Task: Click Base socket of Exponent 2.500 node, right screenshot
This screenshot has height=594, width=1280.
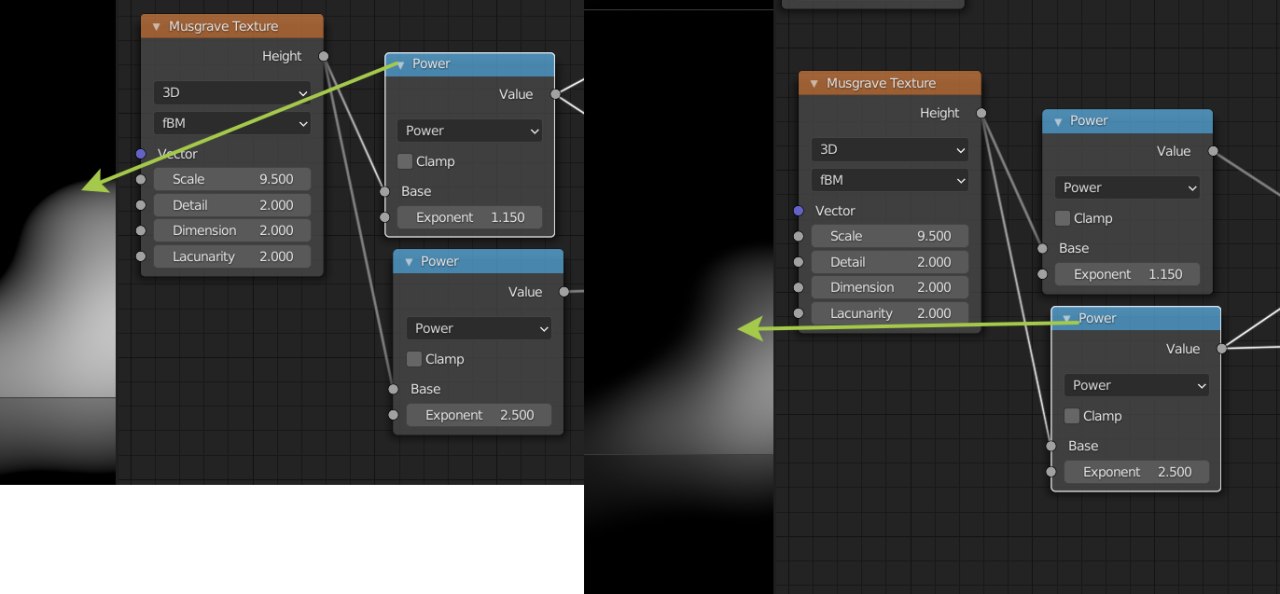Action: point(1051,446)
